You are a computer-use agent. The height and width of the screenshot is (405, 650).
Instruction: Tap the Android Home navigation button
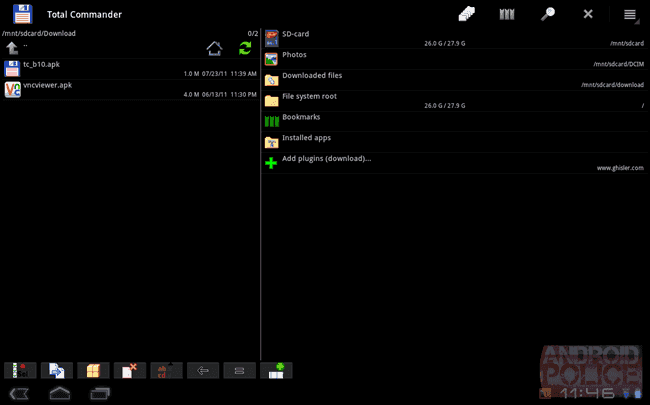click(60, 393)
